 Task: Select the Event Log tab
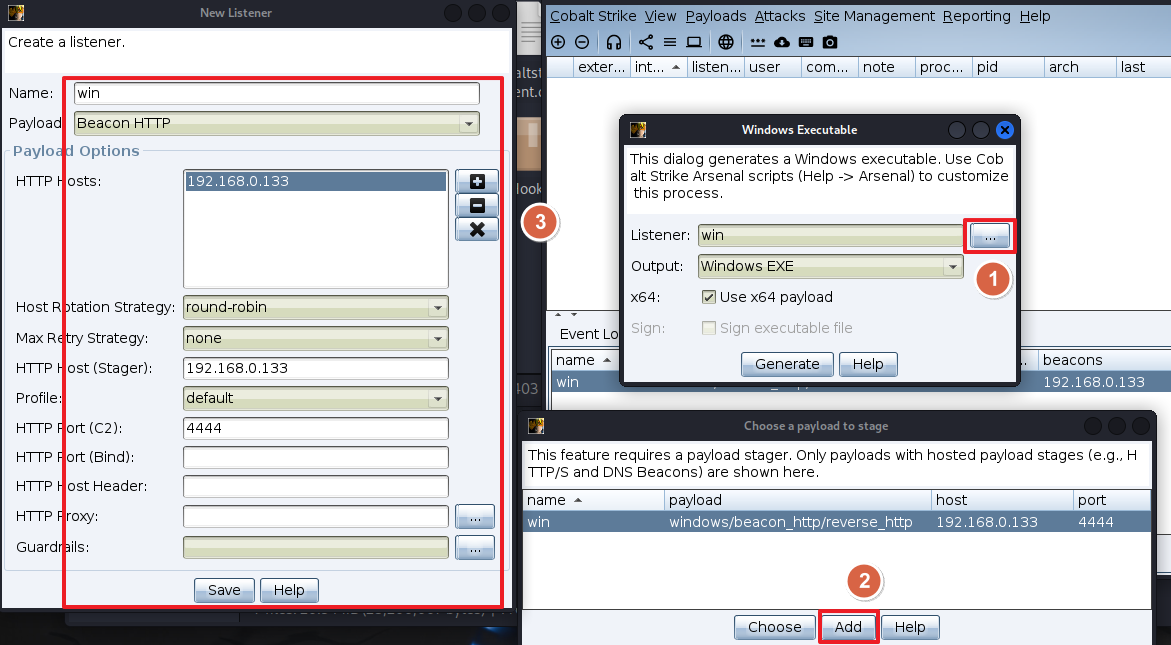click(x=588, y=334)
